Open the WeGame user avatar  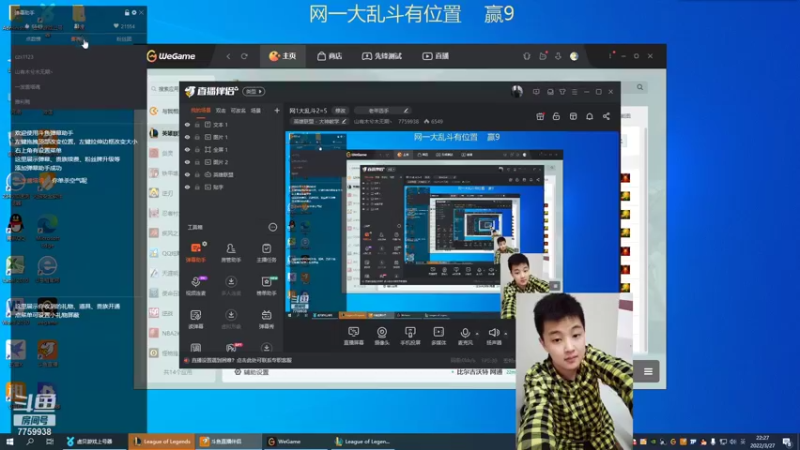click(x=574, y=56)
